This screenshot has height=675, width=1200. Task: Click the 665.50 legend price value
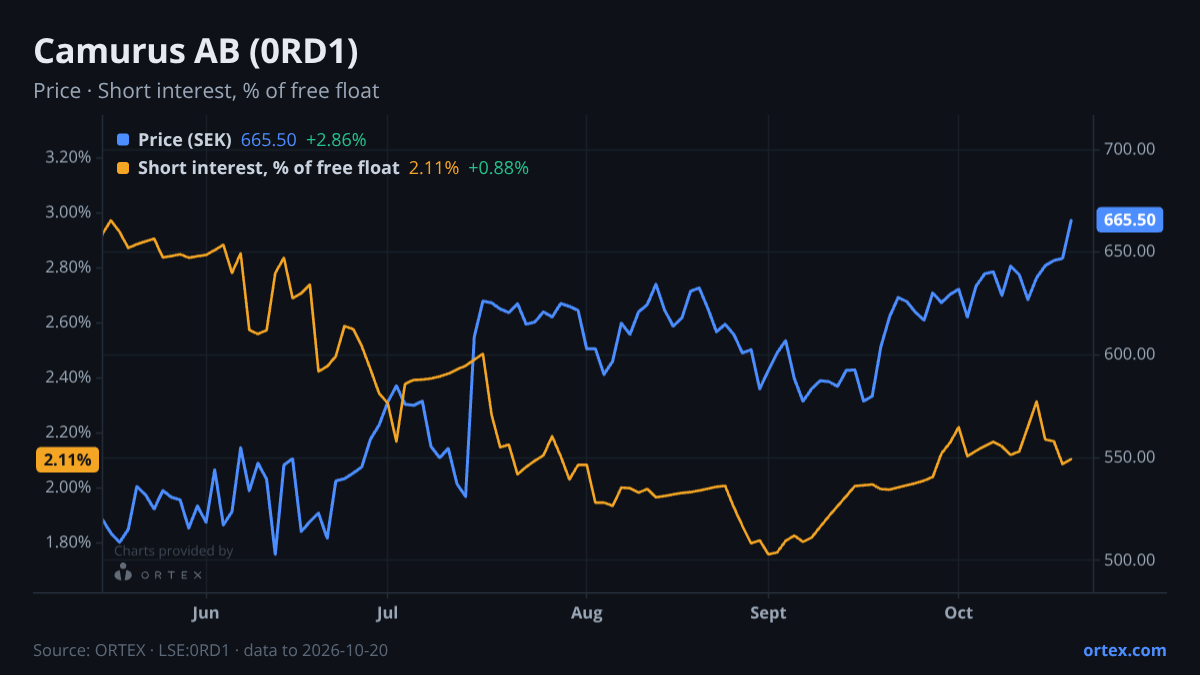269,139
